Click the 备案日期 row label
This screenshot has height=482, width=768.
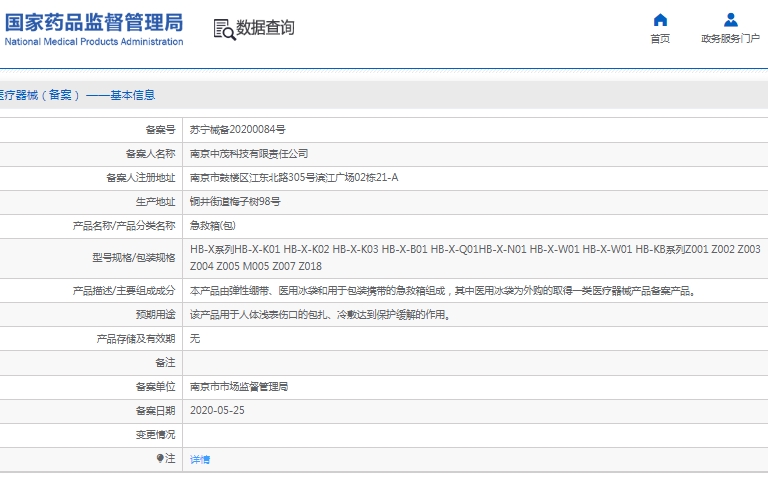point(155,411)
